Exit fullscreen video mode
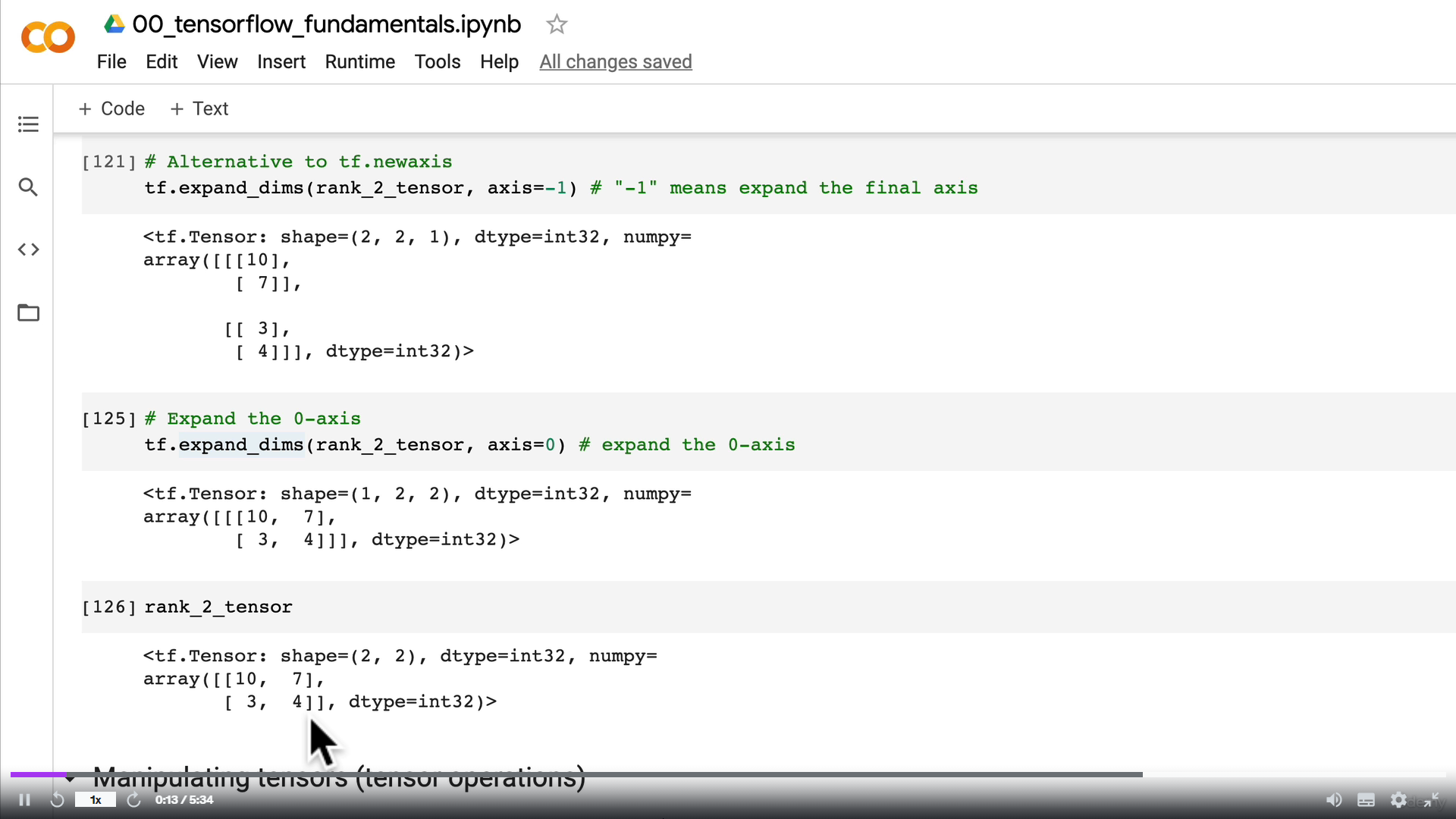The height and width of the screenshot is (819, 1456). (1431, 800)
